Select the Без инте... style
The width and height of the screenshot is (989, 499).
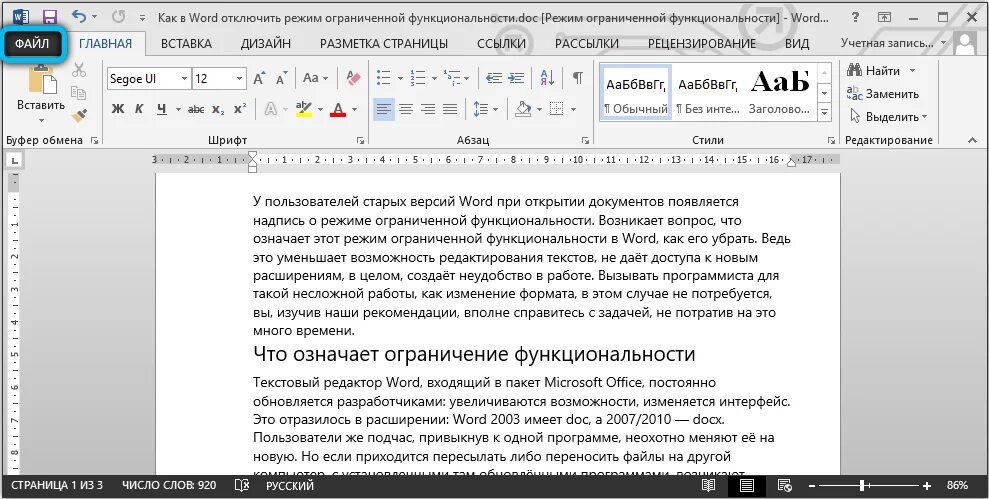pyautogui.click(x=708, y=93)
